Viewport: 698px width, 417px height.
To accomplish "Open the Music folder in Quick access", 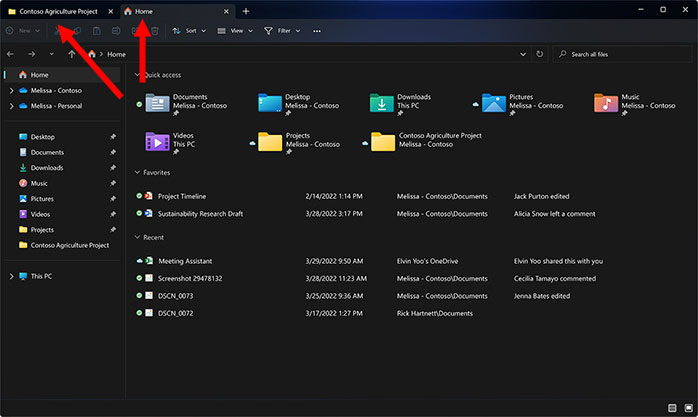I will pyautogui.click(x=606, y=103).
